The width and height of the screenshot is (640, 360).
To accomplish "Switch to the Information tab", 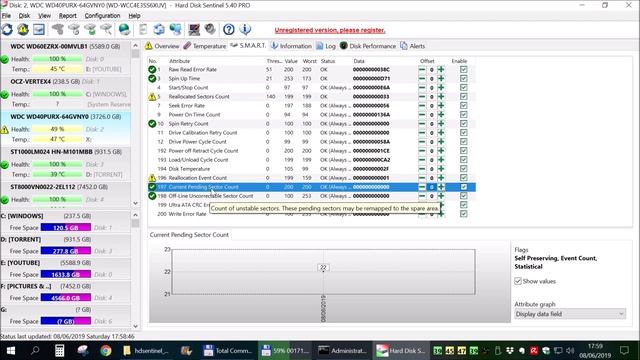I will click(x=291, y=46).
